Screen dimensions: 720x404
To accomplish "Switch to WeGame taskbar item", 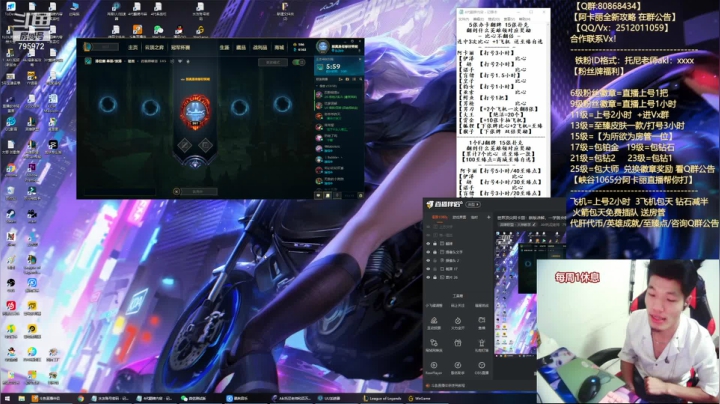I will coord(420,398).
